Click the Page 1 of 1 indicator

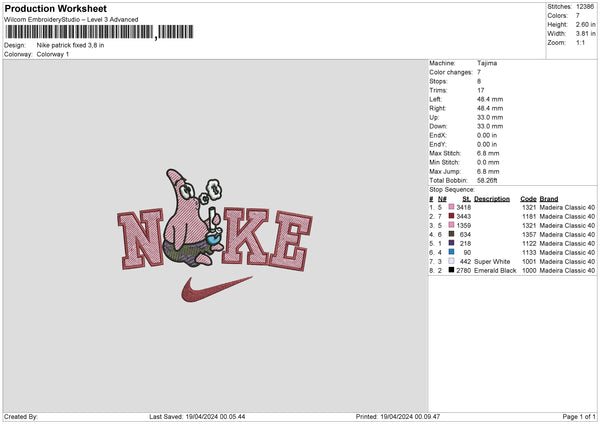point(579,417)
